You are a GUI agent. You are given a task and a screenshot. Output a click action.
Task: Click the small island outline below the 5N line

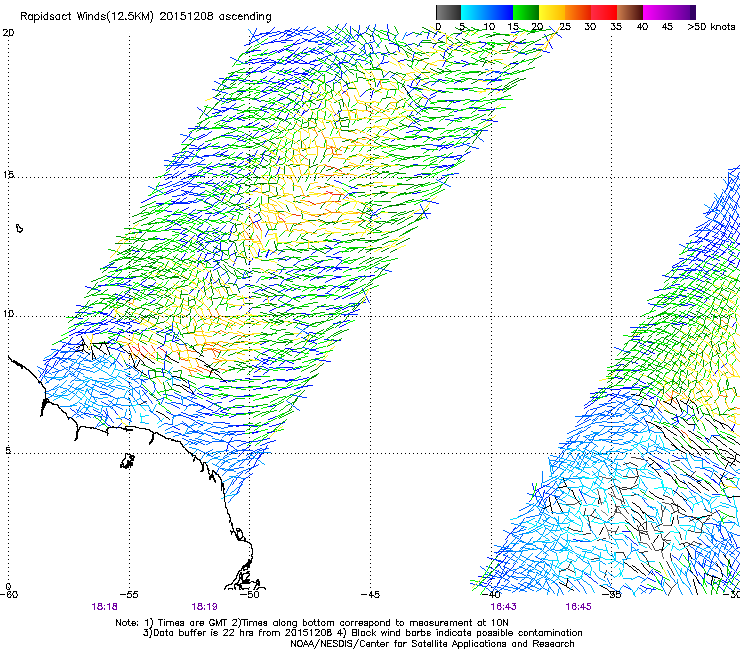click(x=127, y=461)
